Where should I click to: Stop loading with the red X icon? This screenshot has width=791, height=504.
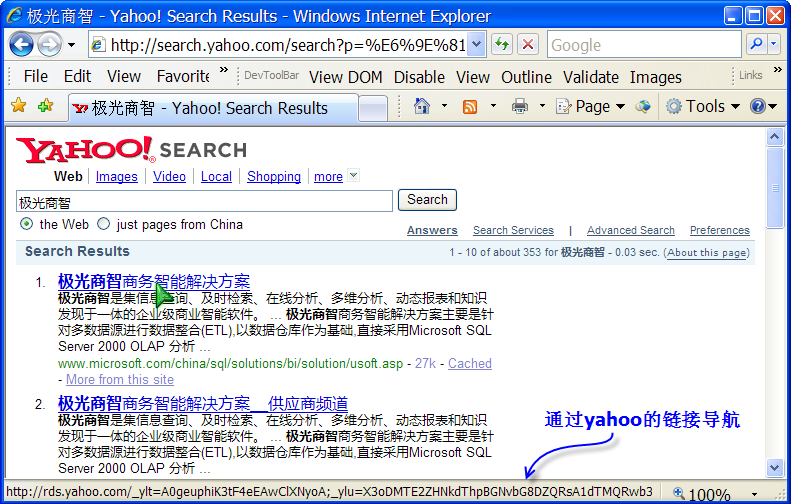pos(528,45)
